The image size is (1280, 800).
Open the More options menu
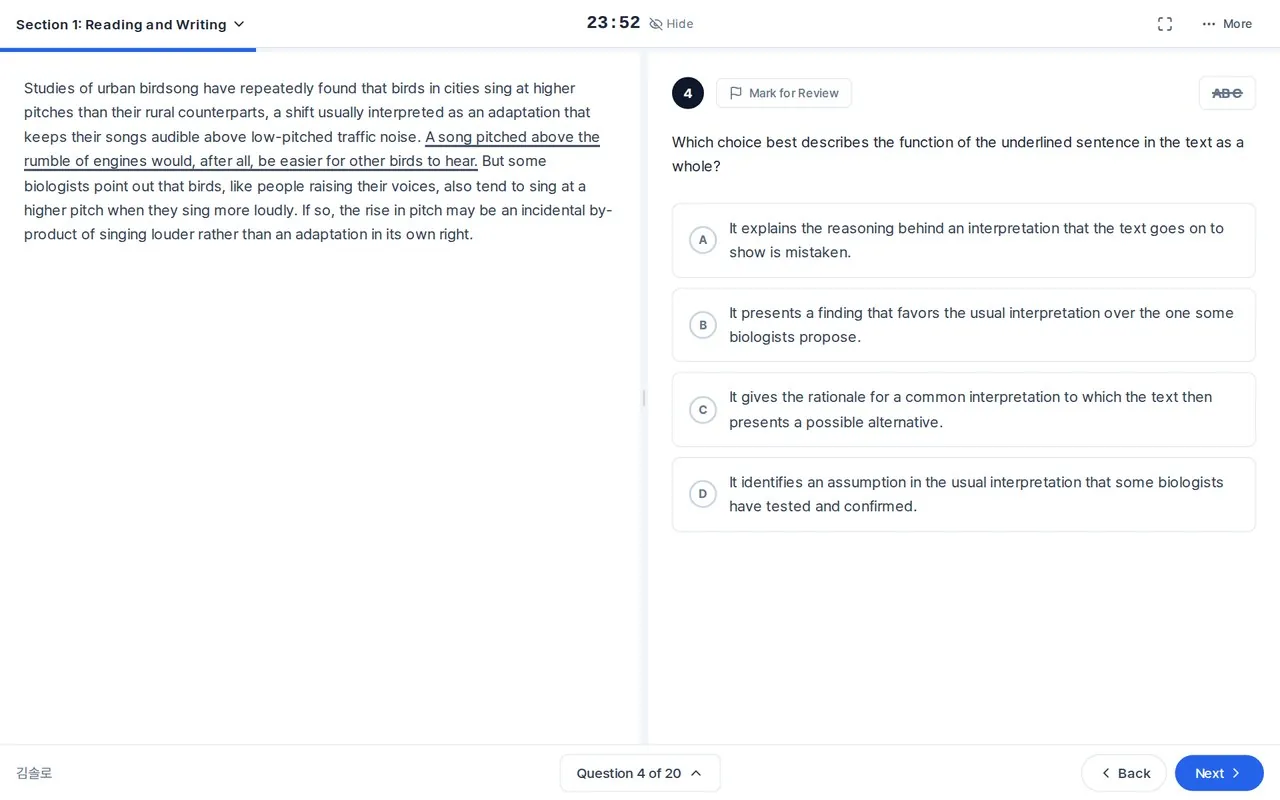pyautogui.click(x=1227, y=24)
